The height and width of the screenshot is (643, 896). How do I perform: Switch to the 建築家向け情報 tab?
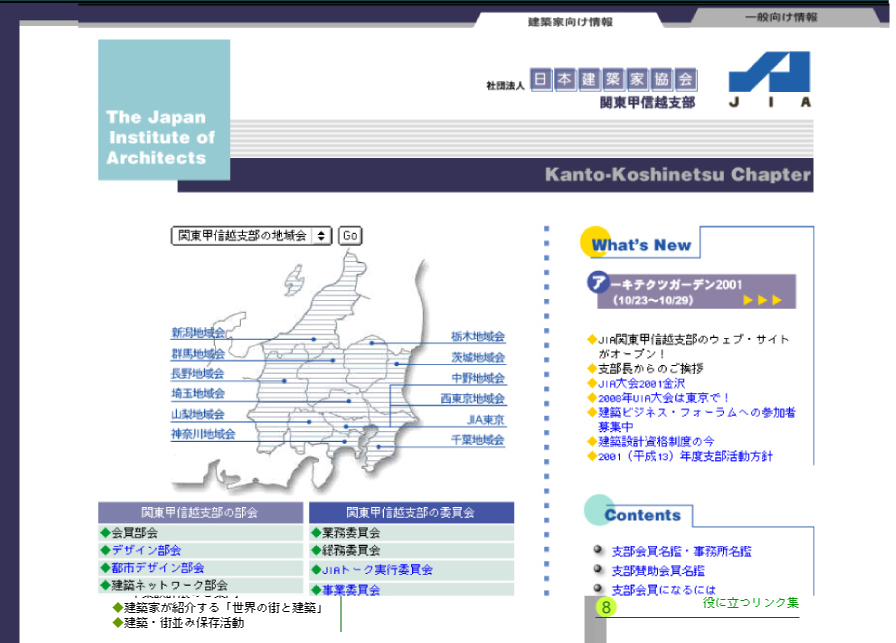tap(570, 22)
